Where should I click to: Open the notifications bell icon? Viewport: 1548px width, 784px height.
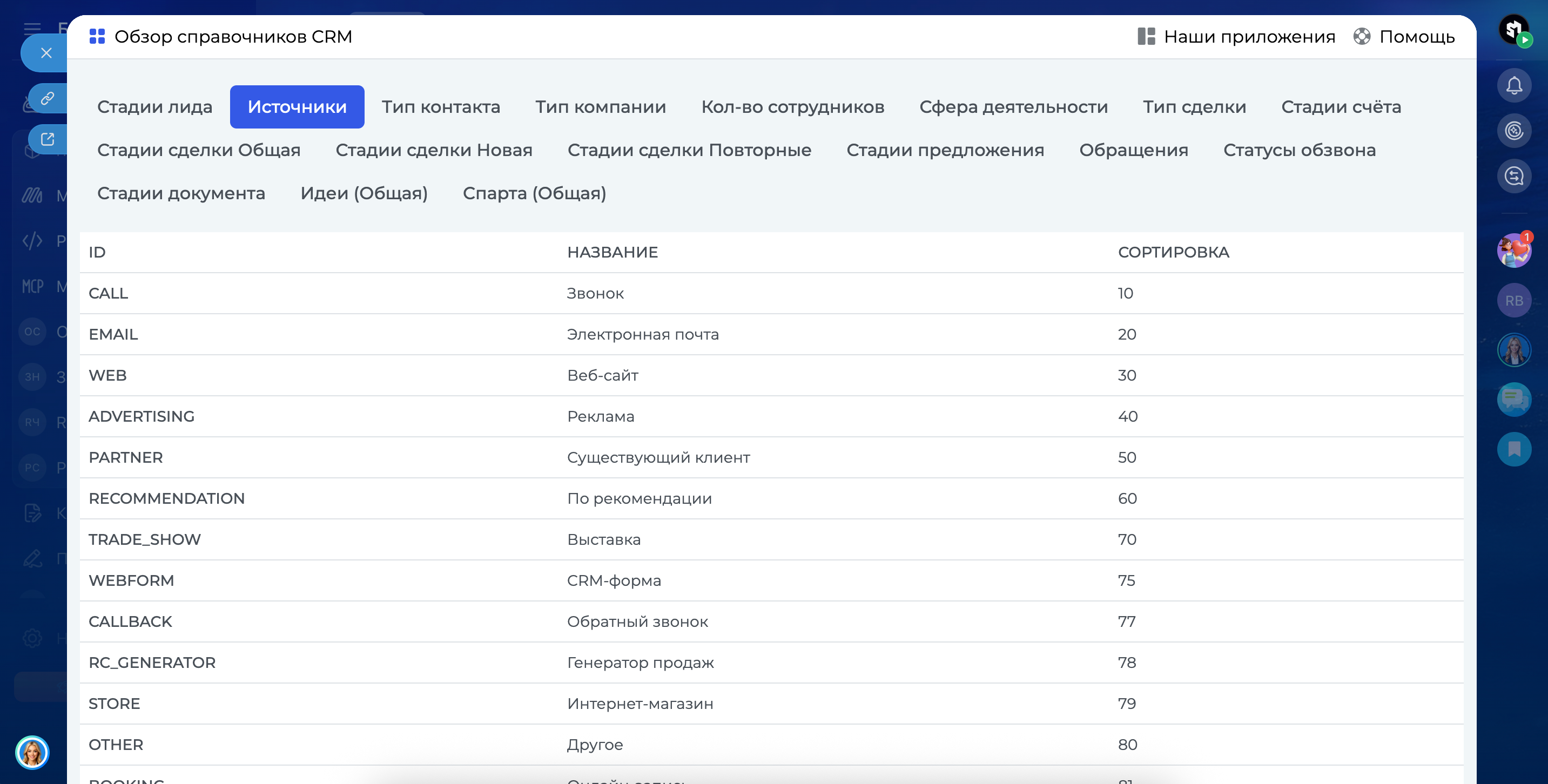(x=1514, y=85)
